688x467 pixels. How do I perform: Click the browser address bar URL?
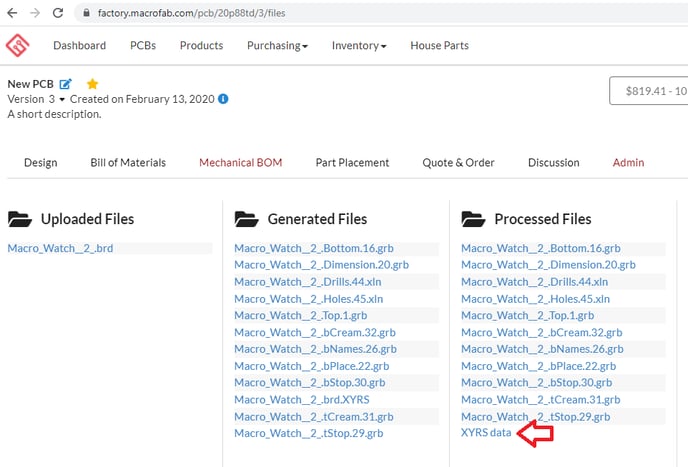click(191, 13)
